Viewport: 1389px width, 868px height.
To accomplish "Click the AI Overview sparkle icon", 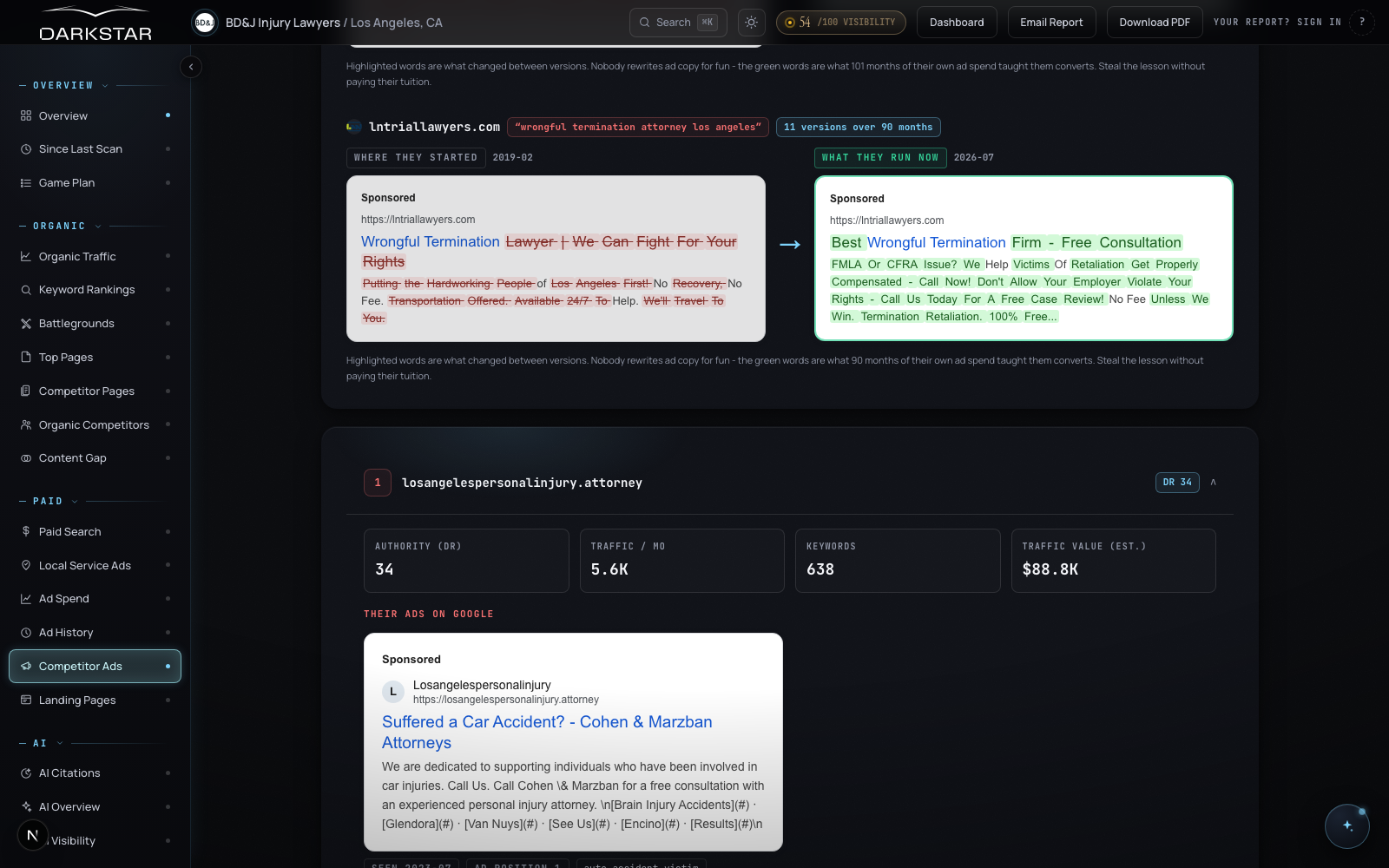I will [x=26, y=806].
